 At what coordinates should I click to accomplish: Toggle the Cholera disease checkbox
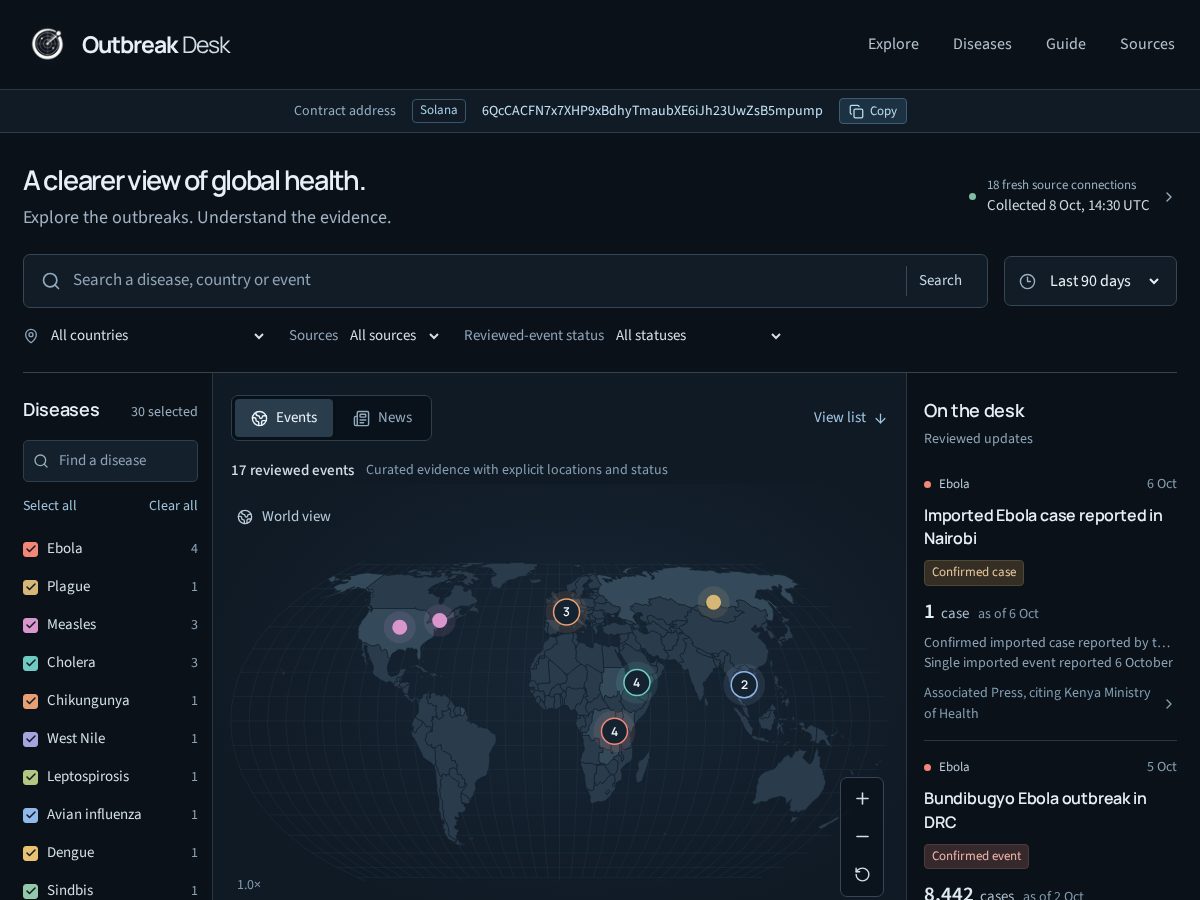click(31, 663)
